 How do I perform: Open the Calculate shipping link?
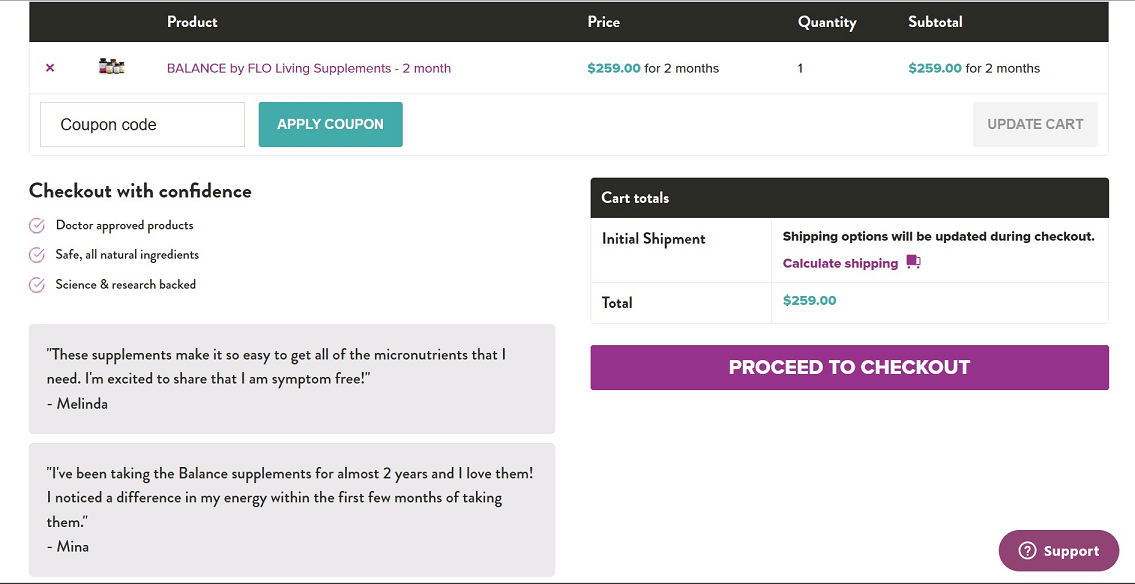840,263
